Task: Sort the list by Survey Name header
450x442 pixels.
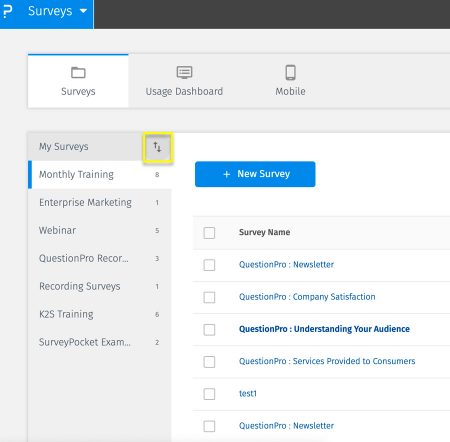Action: point(264,232)
